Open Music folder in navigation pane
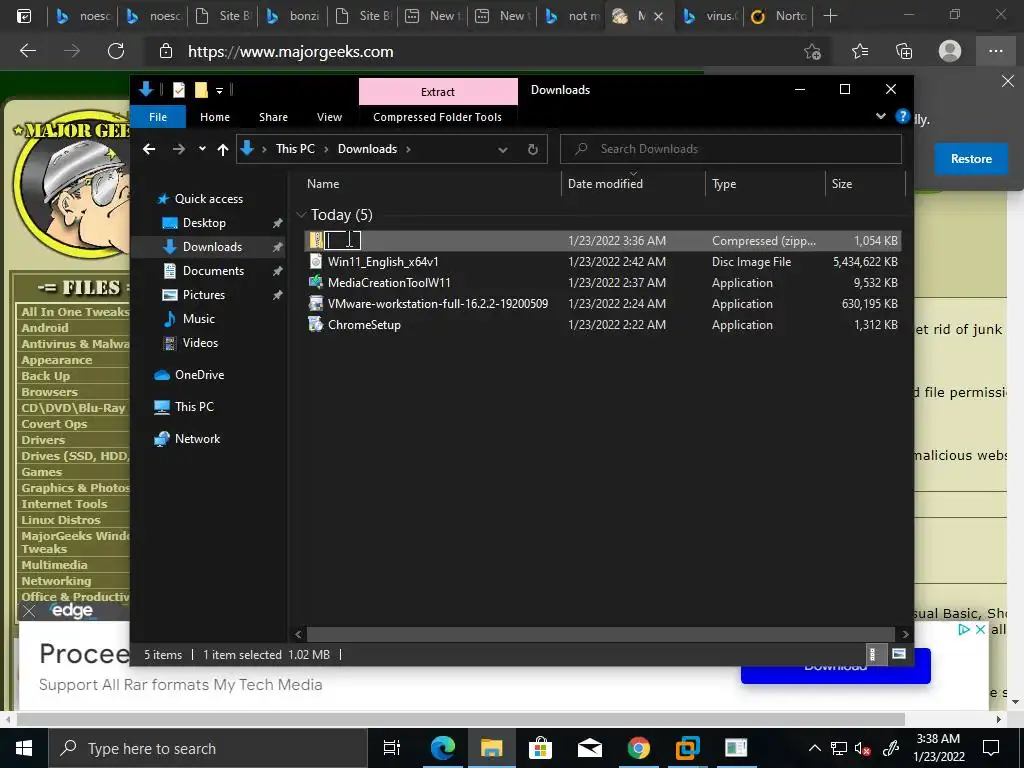 199,319
